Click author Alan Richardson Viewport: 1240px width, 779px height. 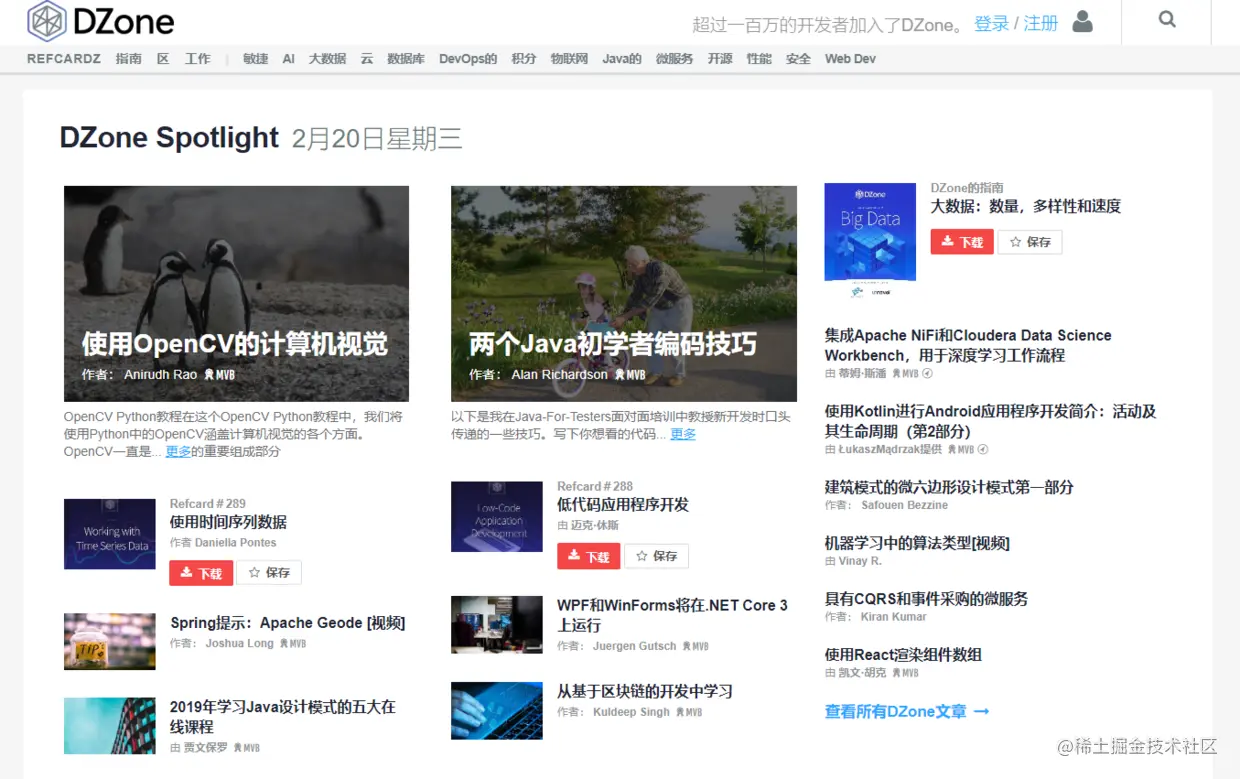tap(559, 375)
